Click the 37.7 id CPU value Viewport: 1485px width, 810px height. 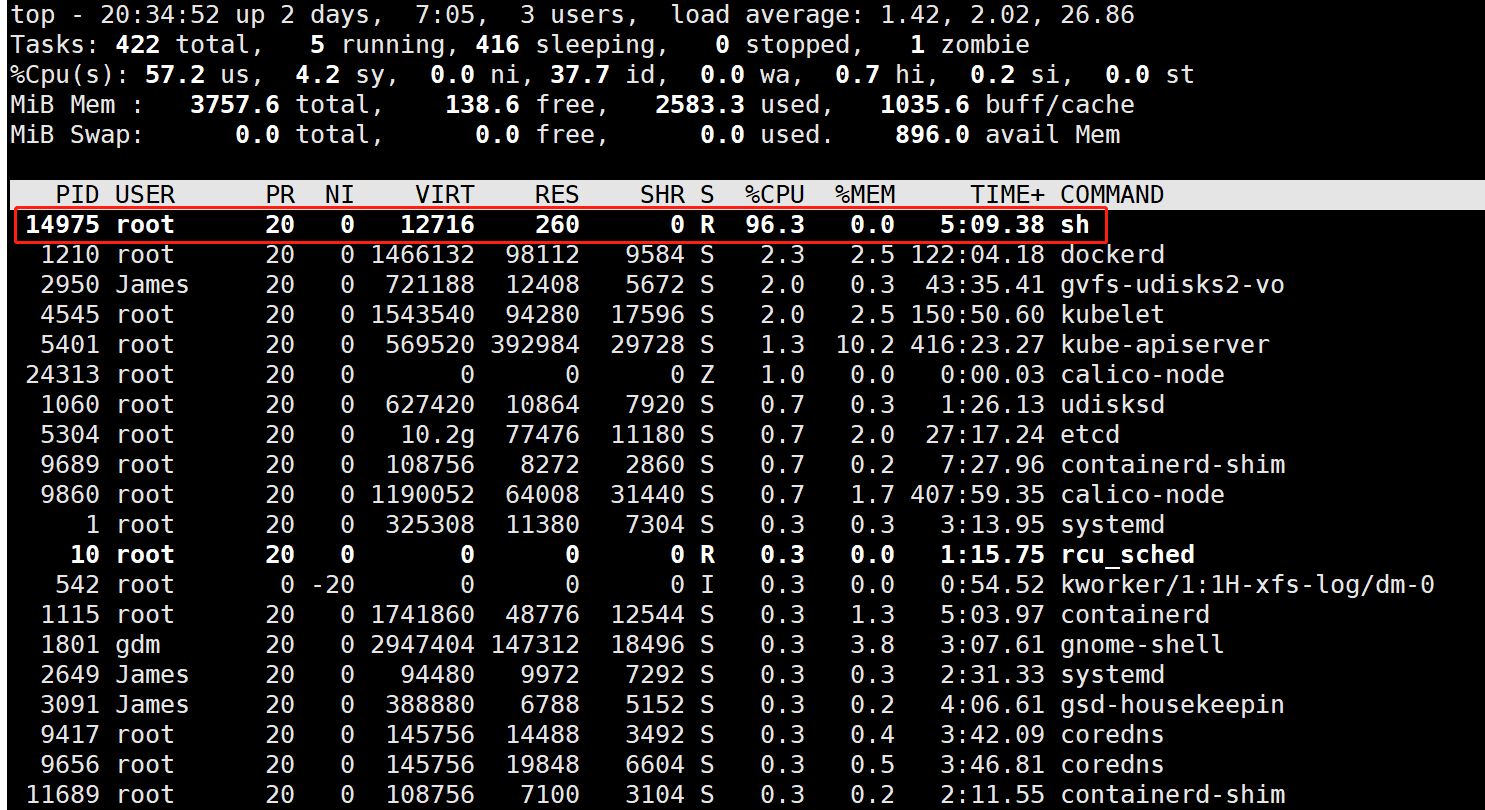point(580,75)
